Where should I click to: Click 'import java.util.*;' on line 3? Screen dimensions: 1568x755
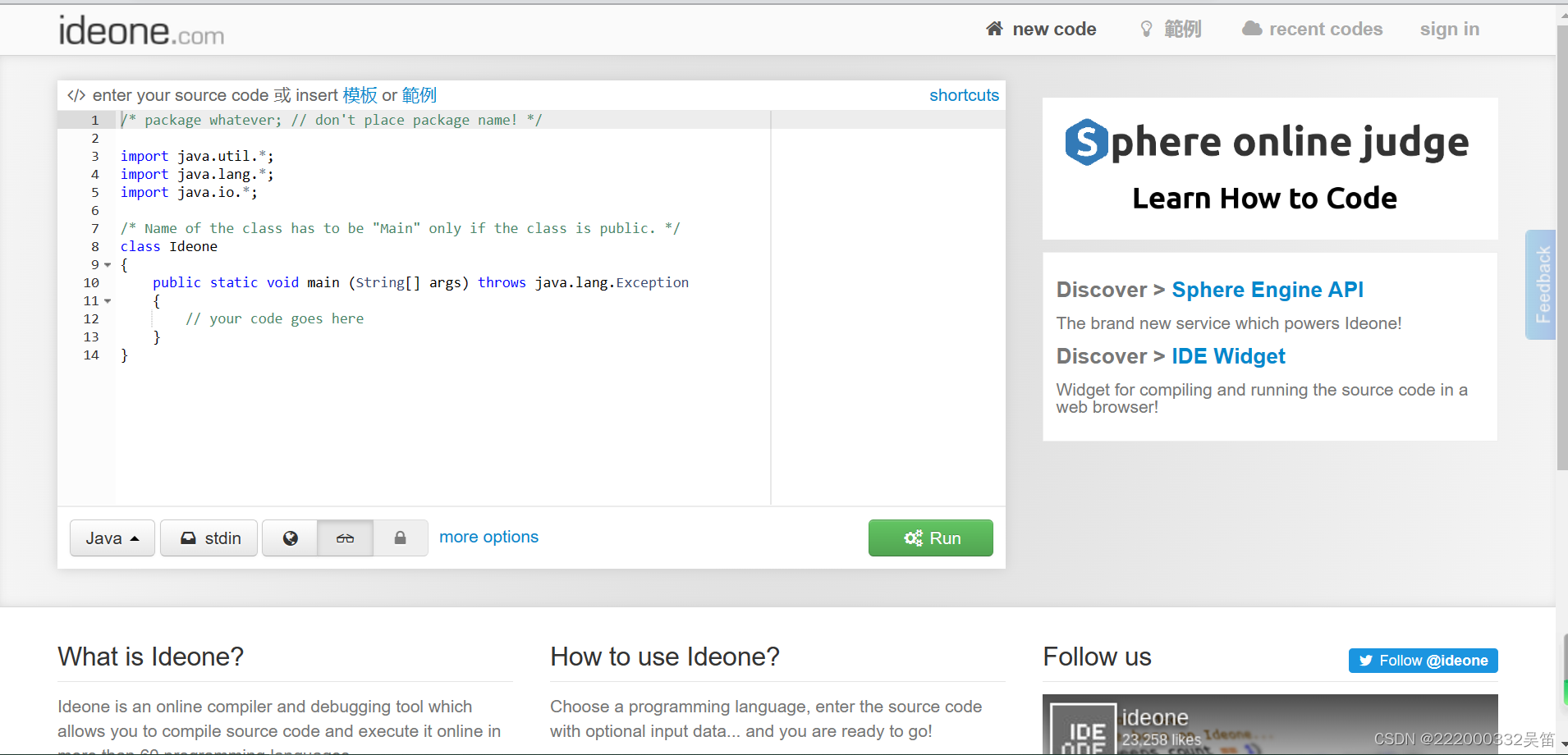click(197, 156)
